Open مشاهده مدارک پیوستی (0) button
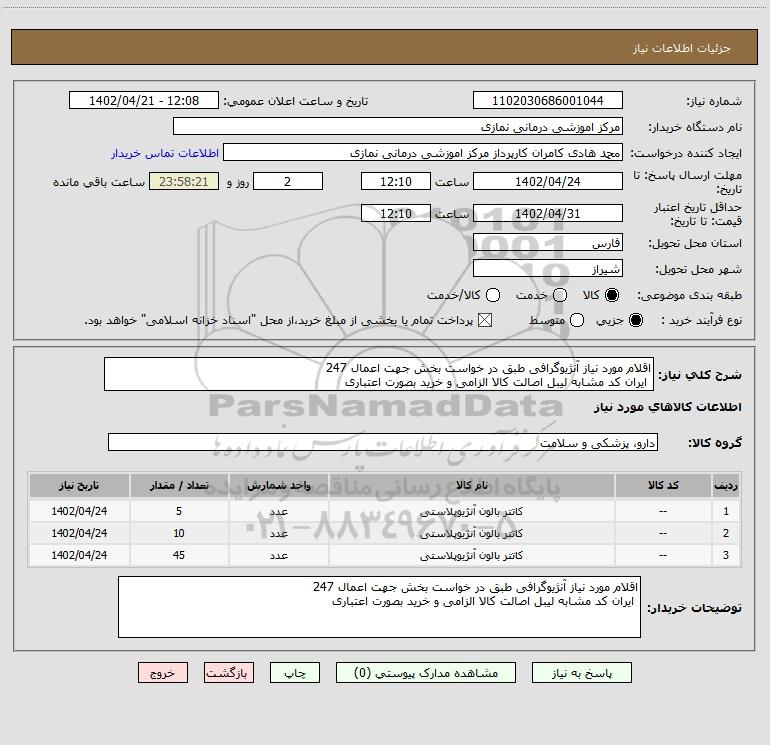This screenshot has width=770, height=745. click(x=426, y=672)
